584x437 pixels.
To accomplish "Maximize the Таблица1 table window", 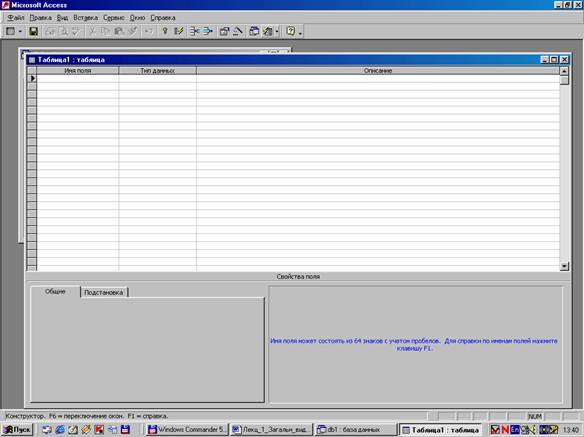I will pyautogui.click(x=554, y=60).
